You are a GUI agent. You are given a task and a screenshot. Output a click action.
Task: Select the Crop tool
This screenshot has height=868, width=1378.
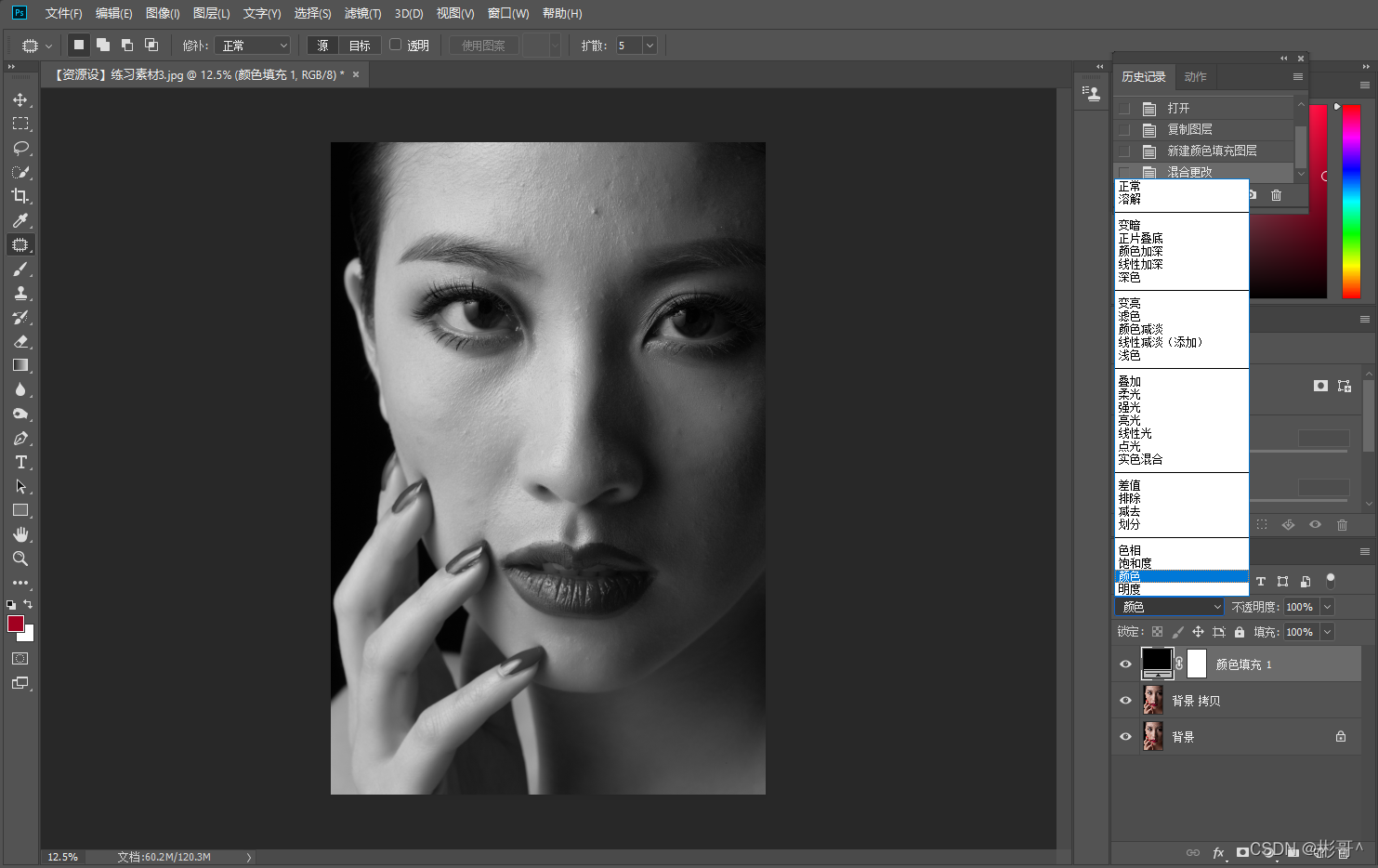pos(20,196)
